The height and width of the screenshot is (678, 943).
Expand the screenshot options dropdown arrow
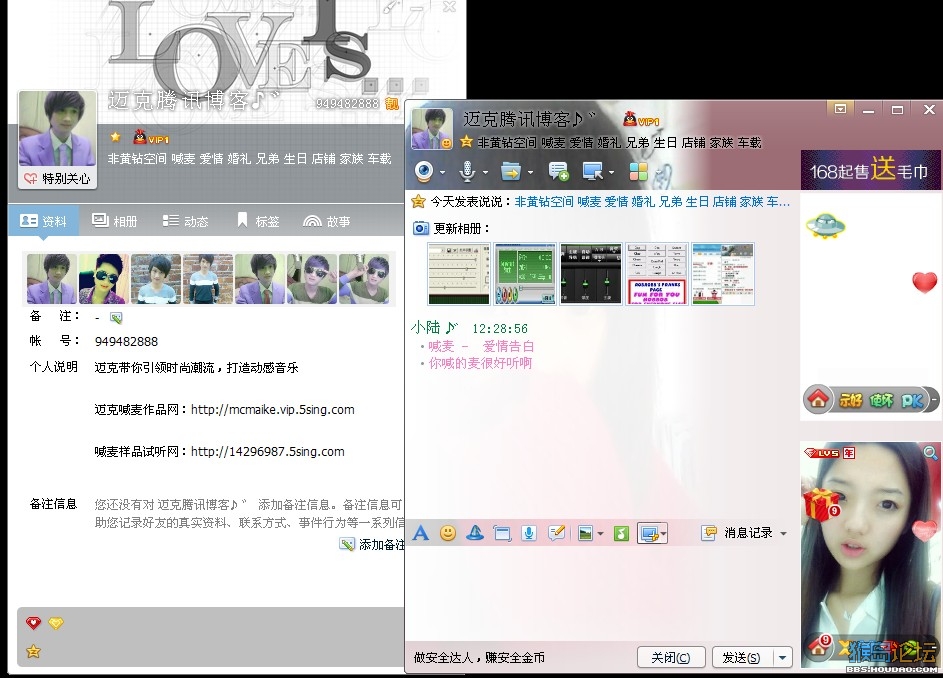tap(663, 534)
